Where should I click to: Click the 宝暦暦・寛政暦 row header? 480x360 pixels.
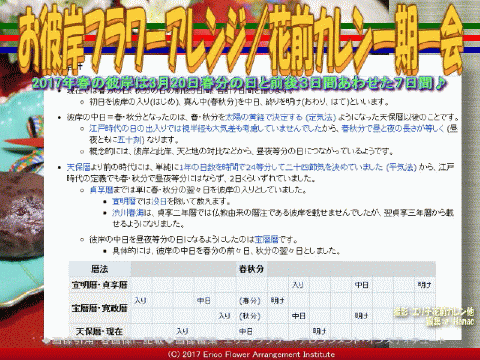(100, 308)
